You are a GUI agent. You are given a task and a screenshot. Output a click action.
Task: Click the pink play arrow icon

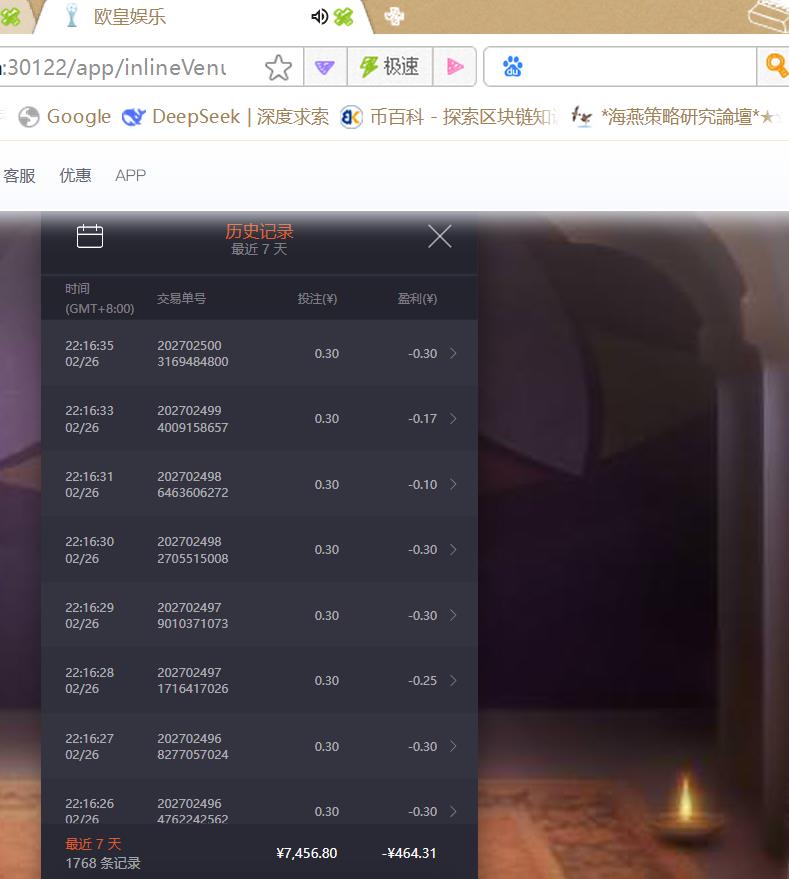(455, 67)
